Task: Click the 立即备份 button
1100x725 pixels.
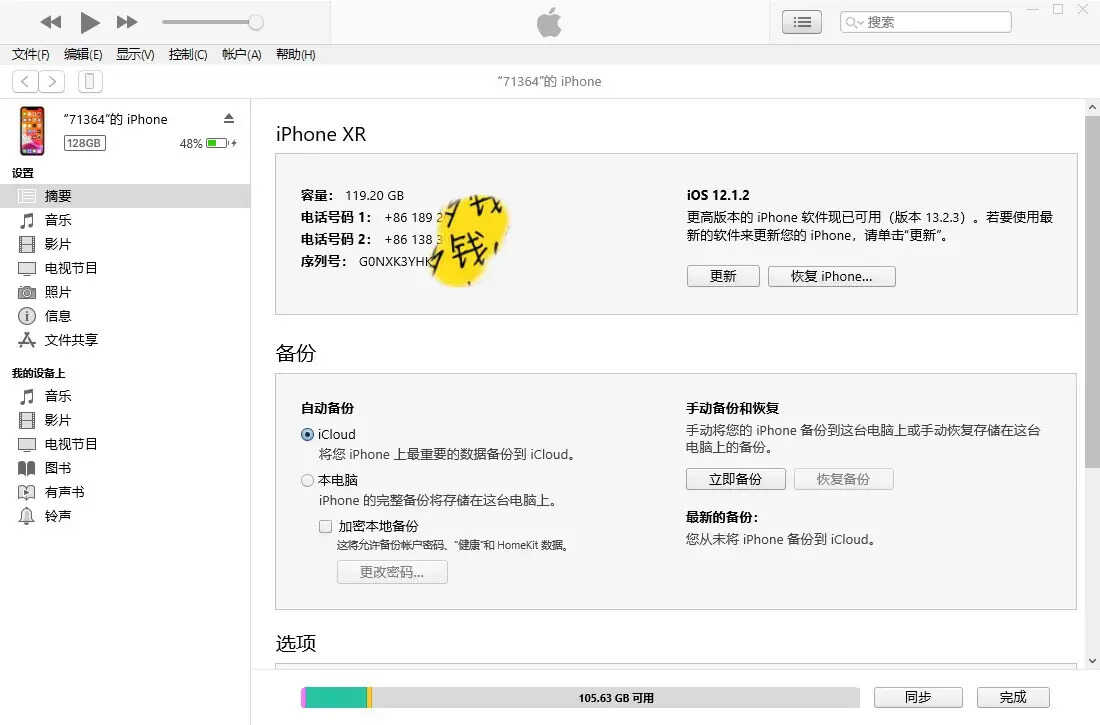Action: tap(735, 479)
